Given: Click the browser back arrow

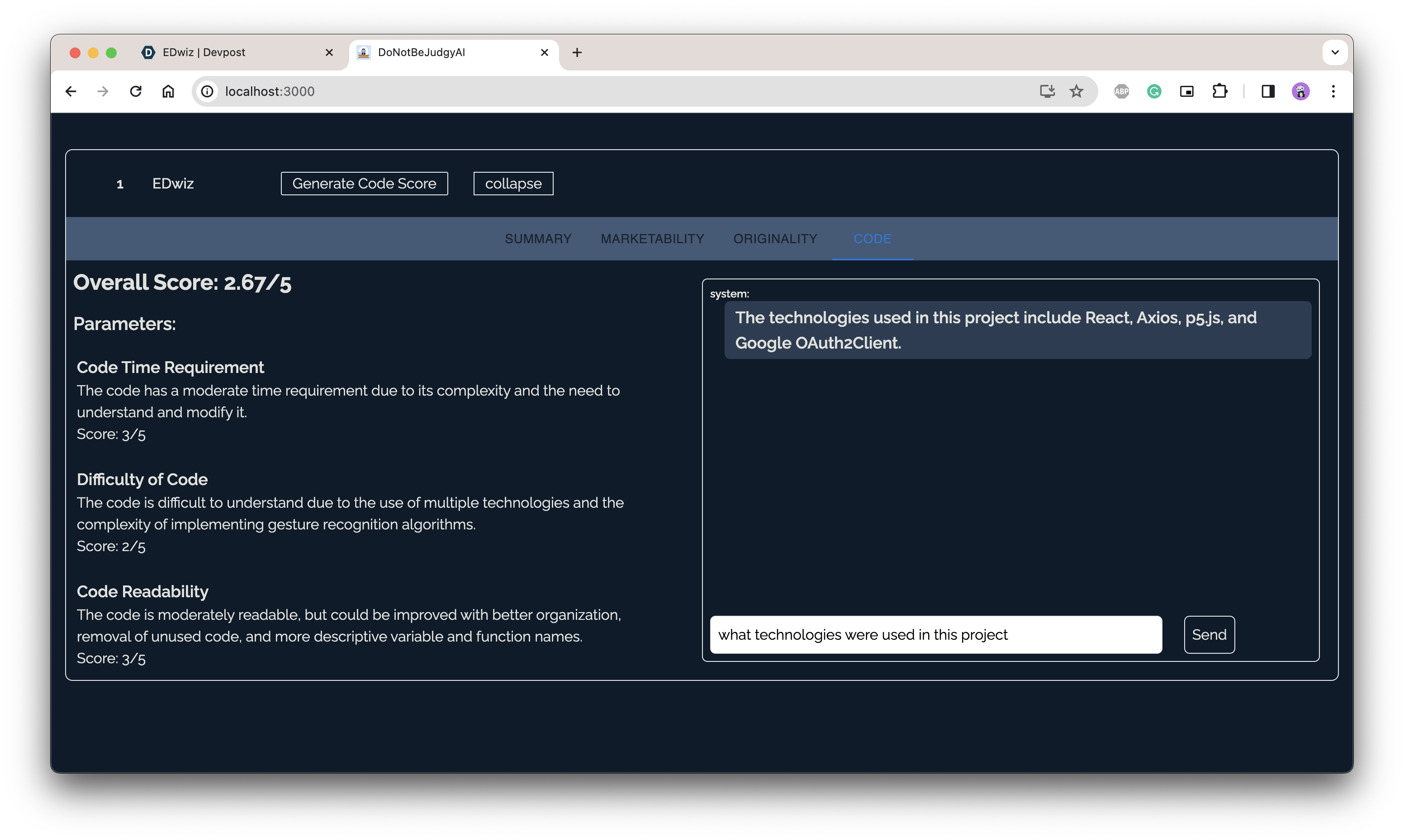Looking at the screenshot, I should click(x=71, y=91).
